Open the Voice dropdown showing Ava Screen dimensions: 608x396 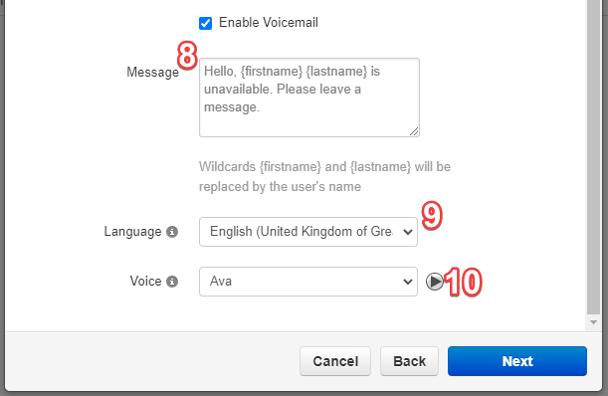(x=308, y=282)
